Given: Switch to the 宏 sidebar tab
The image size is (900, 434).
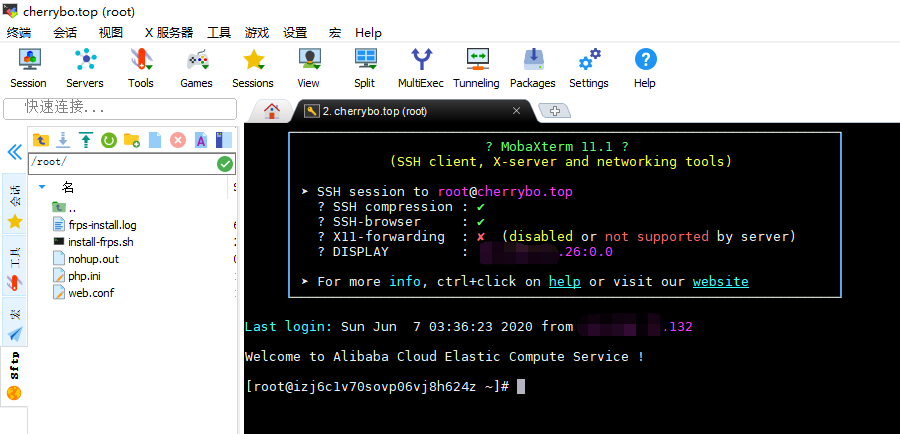Looking at the screenshot, I should [14, 321].
